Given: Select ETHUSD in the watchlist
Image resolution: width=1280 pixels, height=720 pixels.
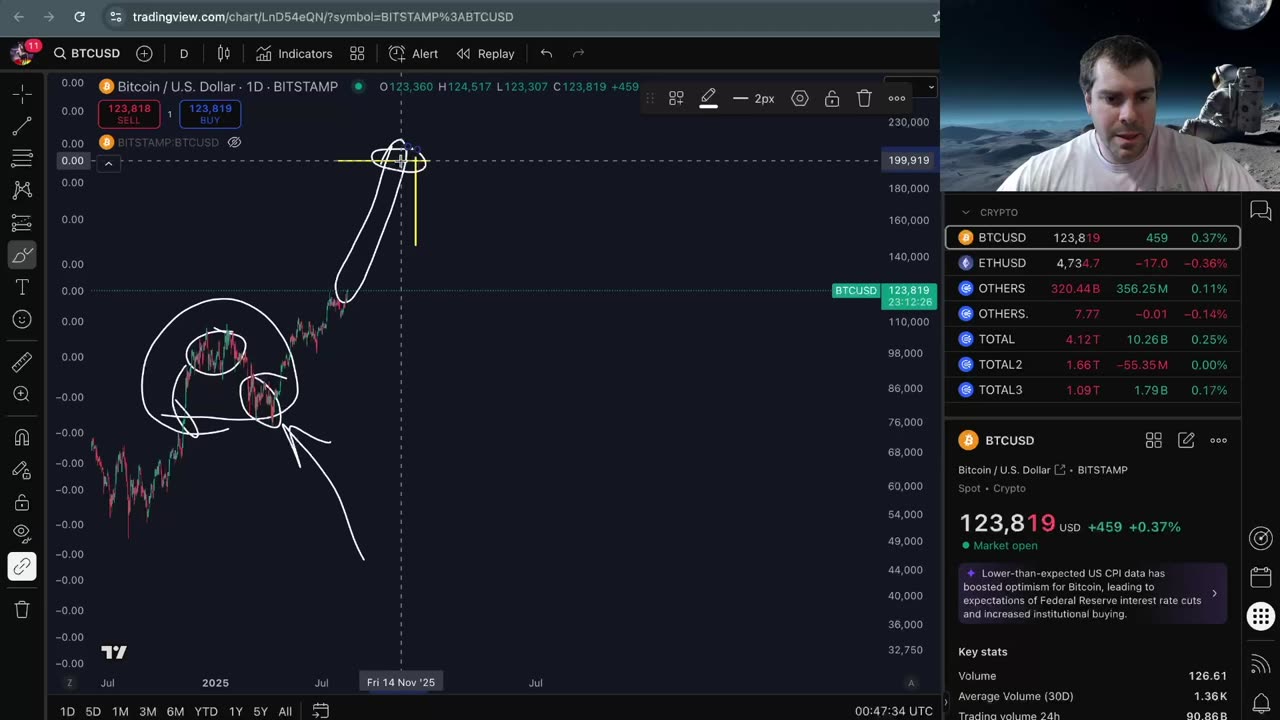Looking at the screenshot, I should (1093, 263).
